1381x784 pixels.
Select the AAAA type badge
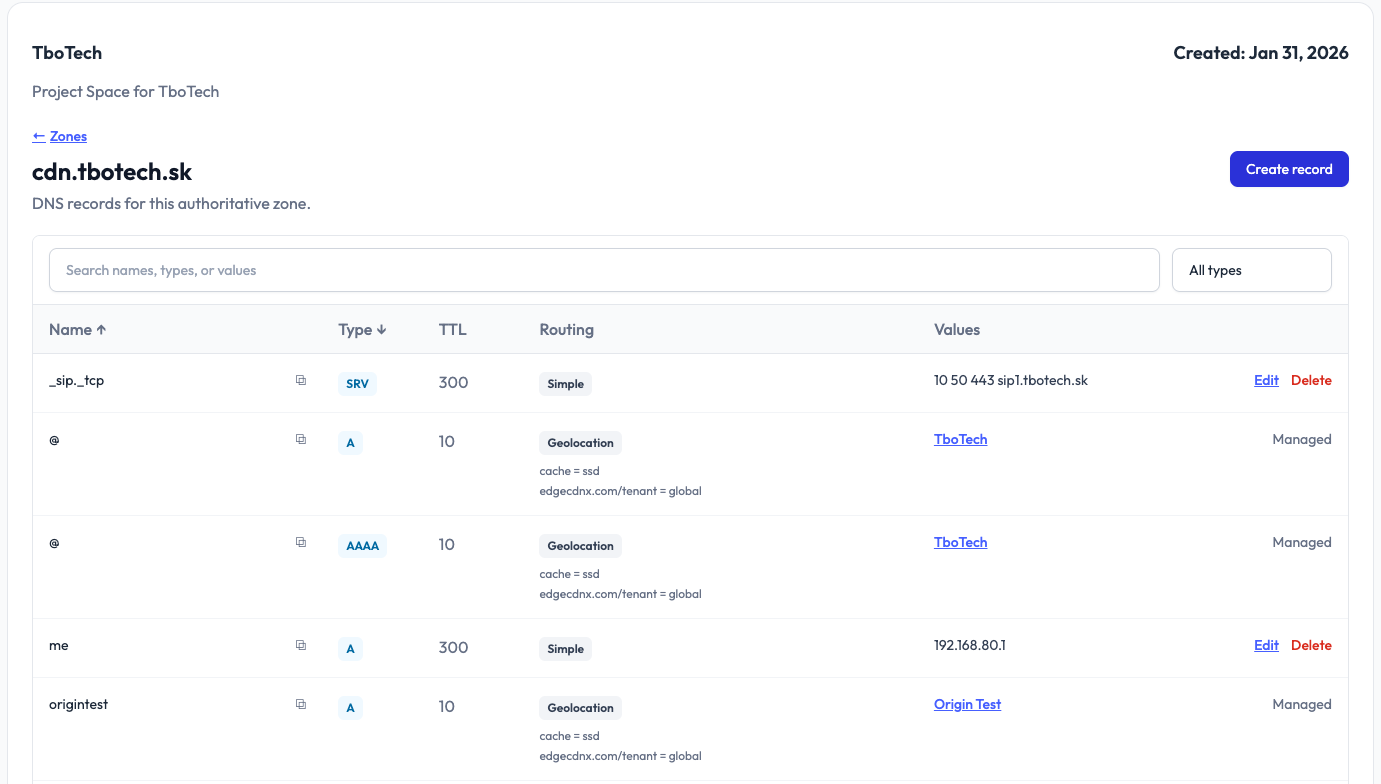(x=363, y=546)
